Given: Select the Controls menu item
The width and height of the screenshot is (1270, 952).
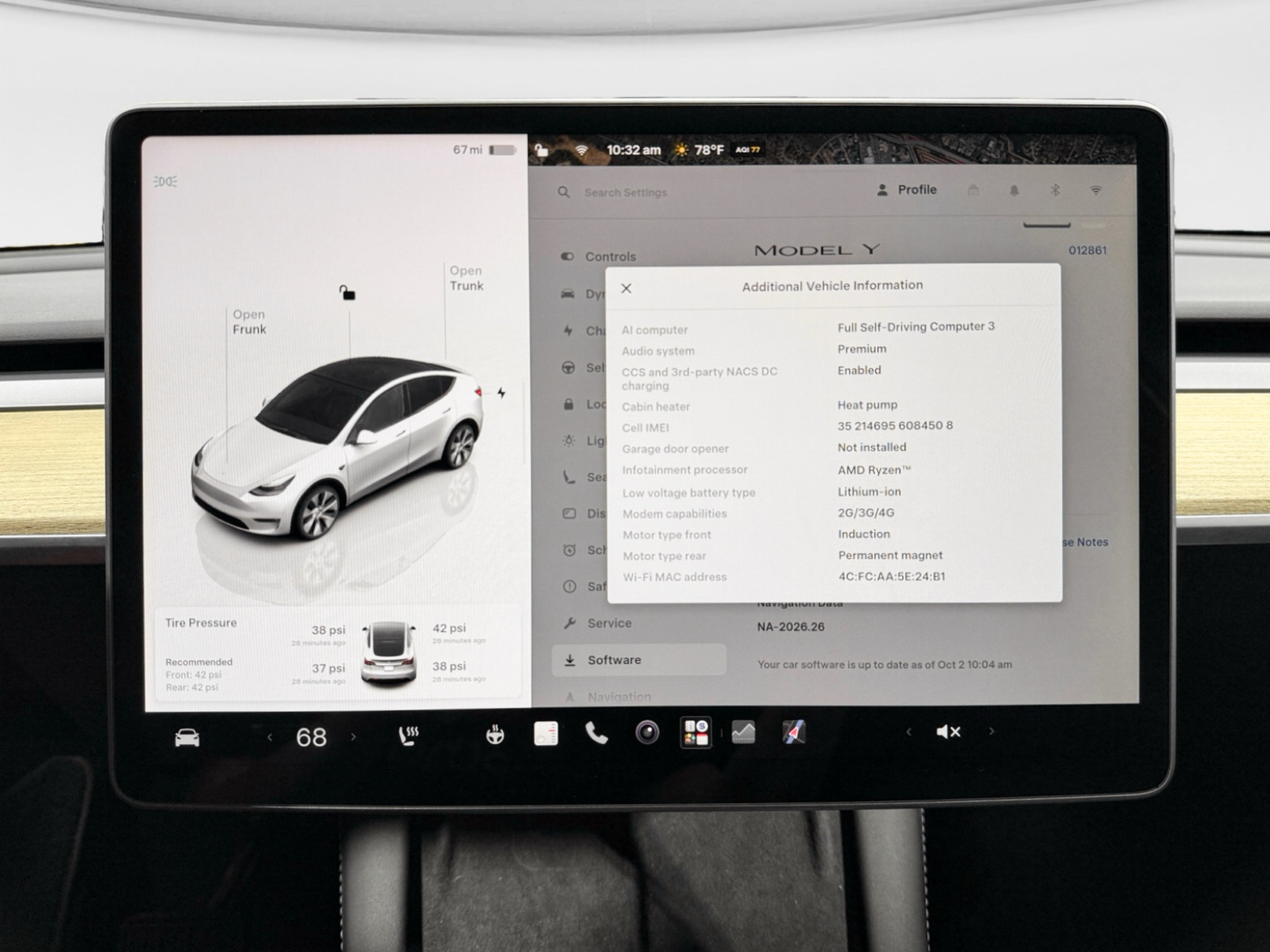Looking at the screenshot, I should 598,257.
